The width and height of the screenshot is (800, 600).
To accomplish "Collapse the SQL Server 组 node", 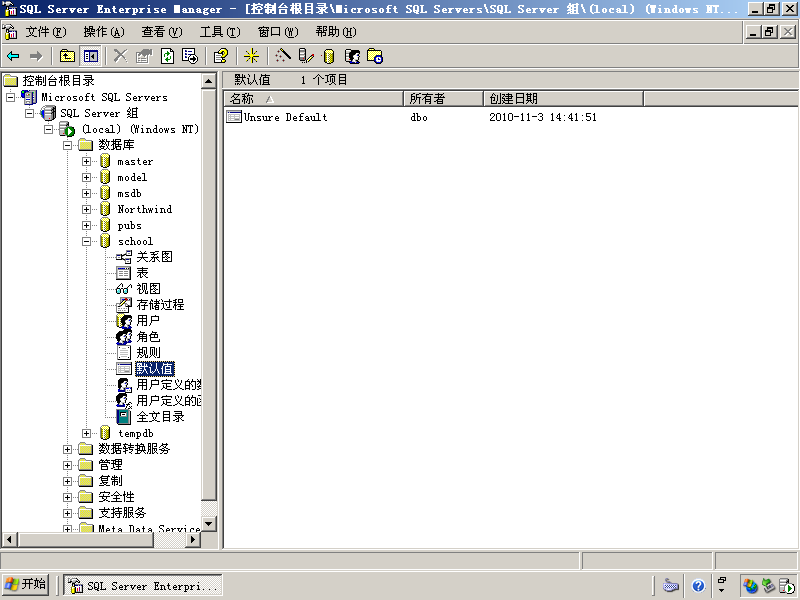I will point(29,113).
